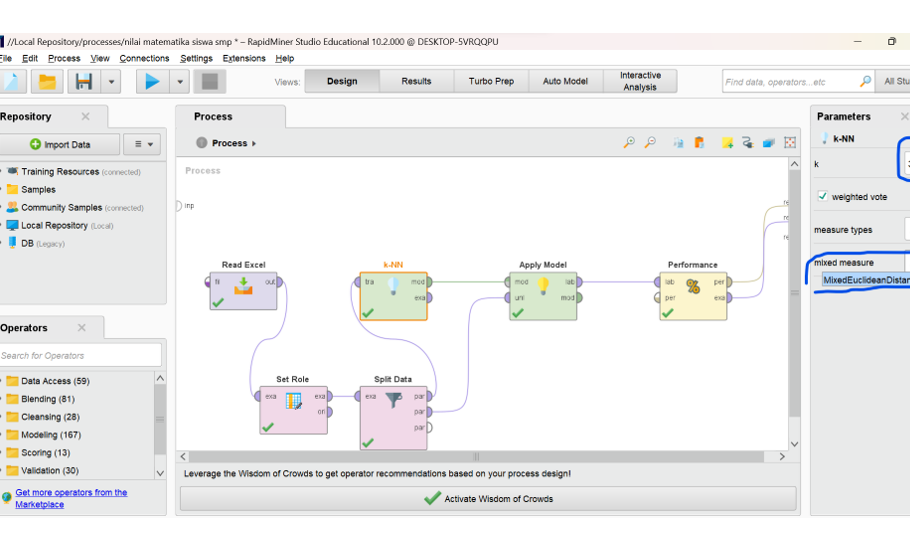
Task: Click the process canvas horizontal scrollbar right arrow
Action: [782, 456]
